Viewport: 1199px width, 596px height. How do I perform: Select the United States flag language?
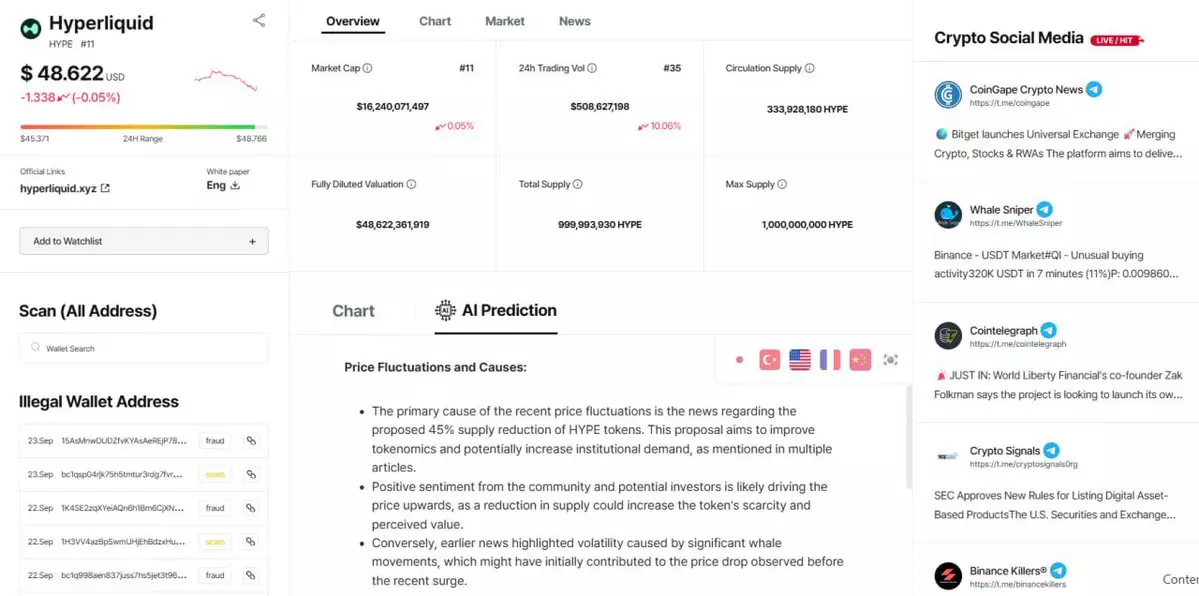tap(800, 360)
